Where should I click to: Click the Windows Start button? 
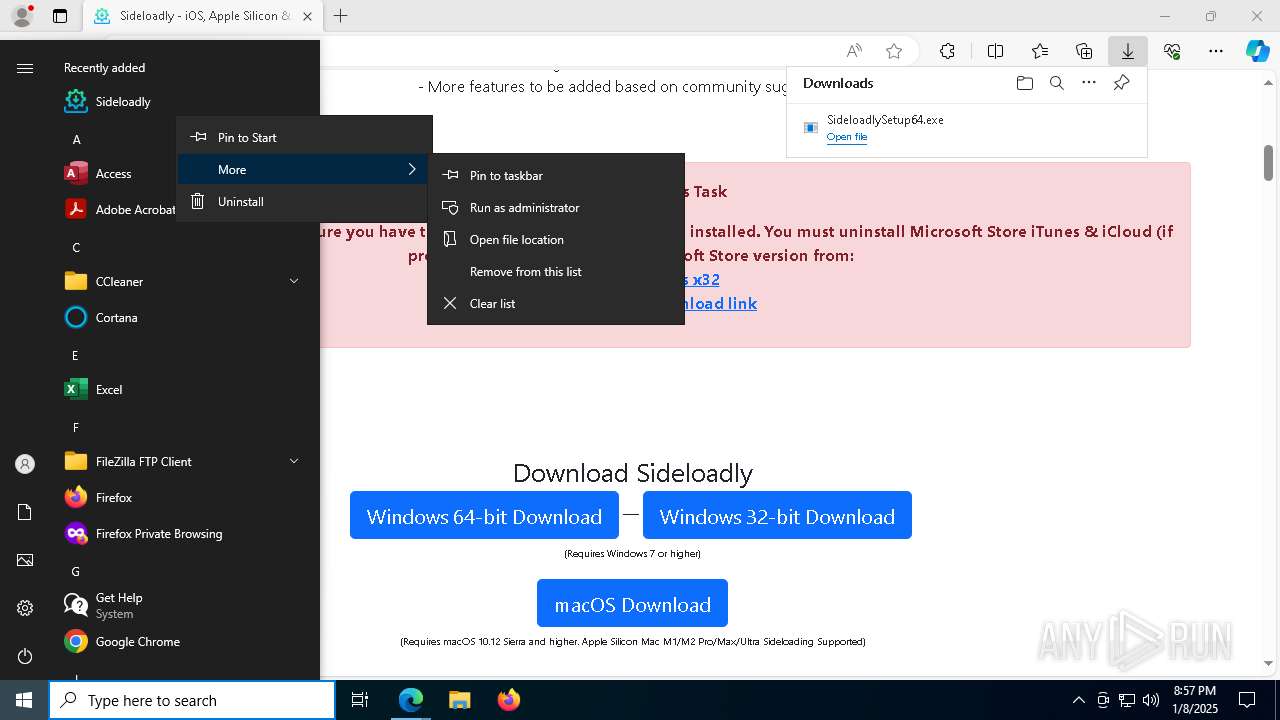click(24, 700)
